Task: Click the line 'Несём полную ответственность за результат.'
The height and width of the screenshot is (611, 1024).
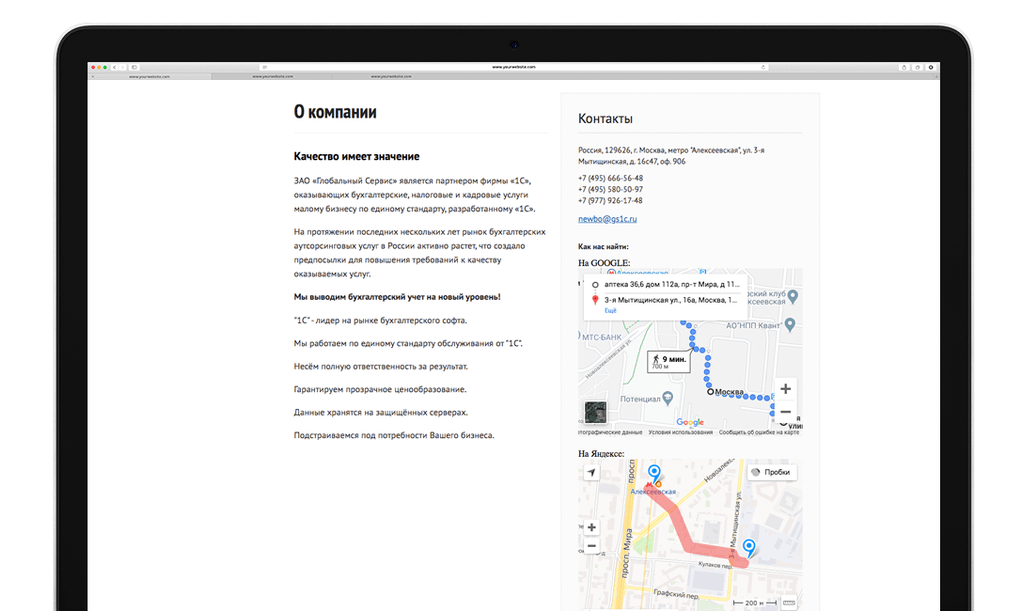Action: tap(381, 366)
